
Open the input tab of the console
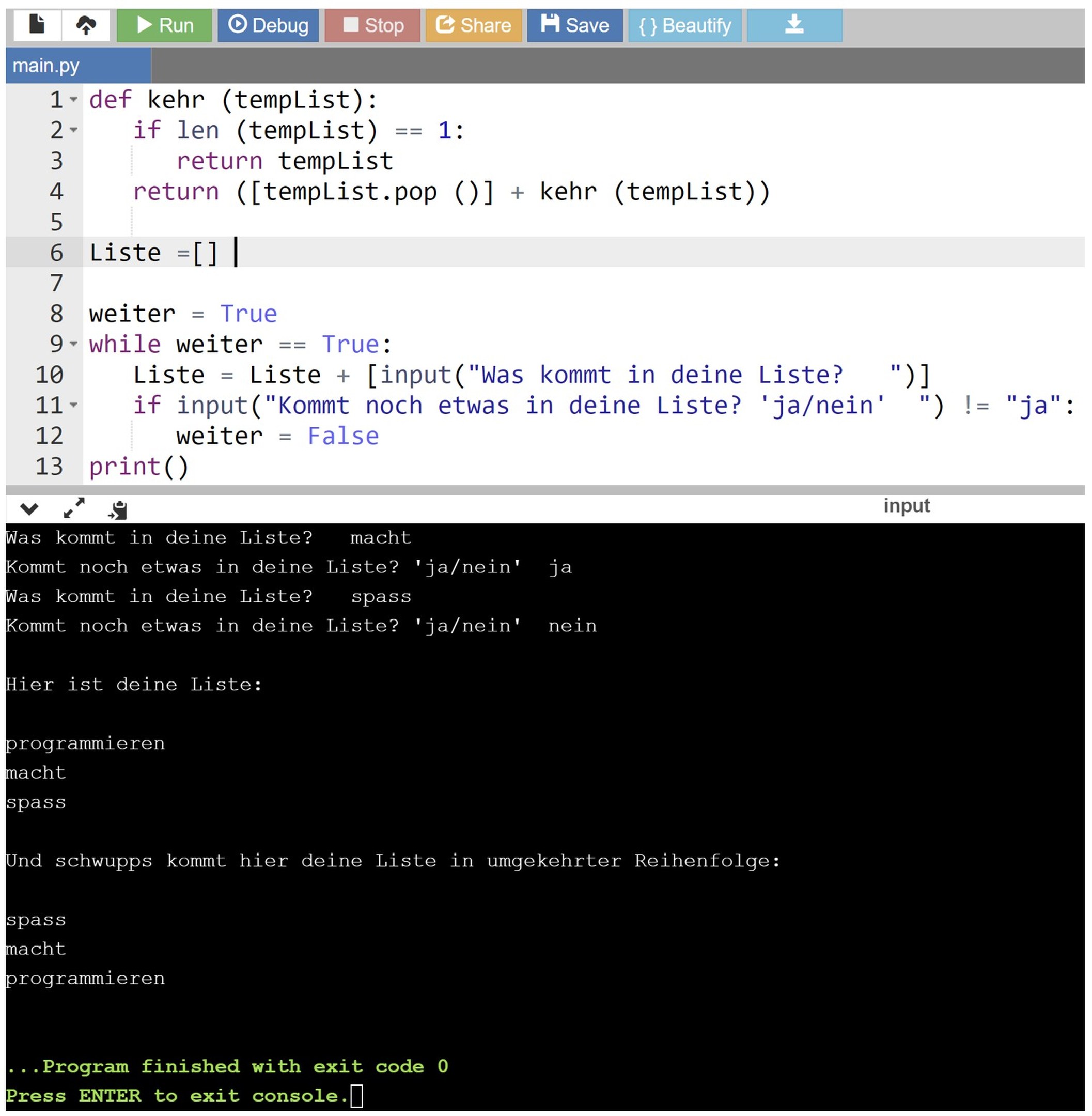906,505
